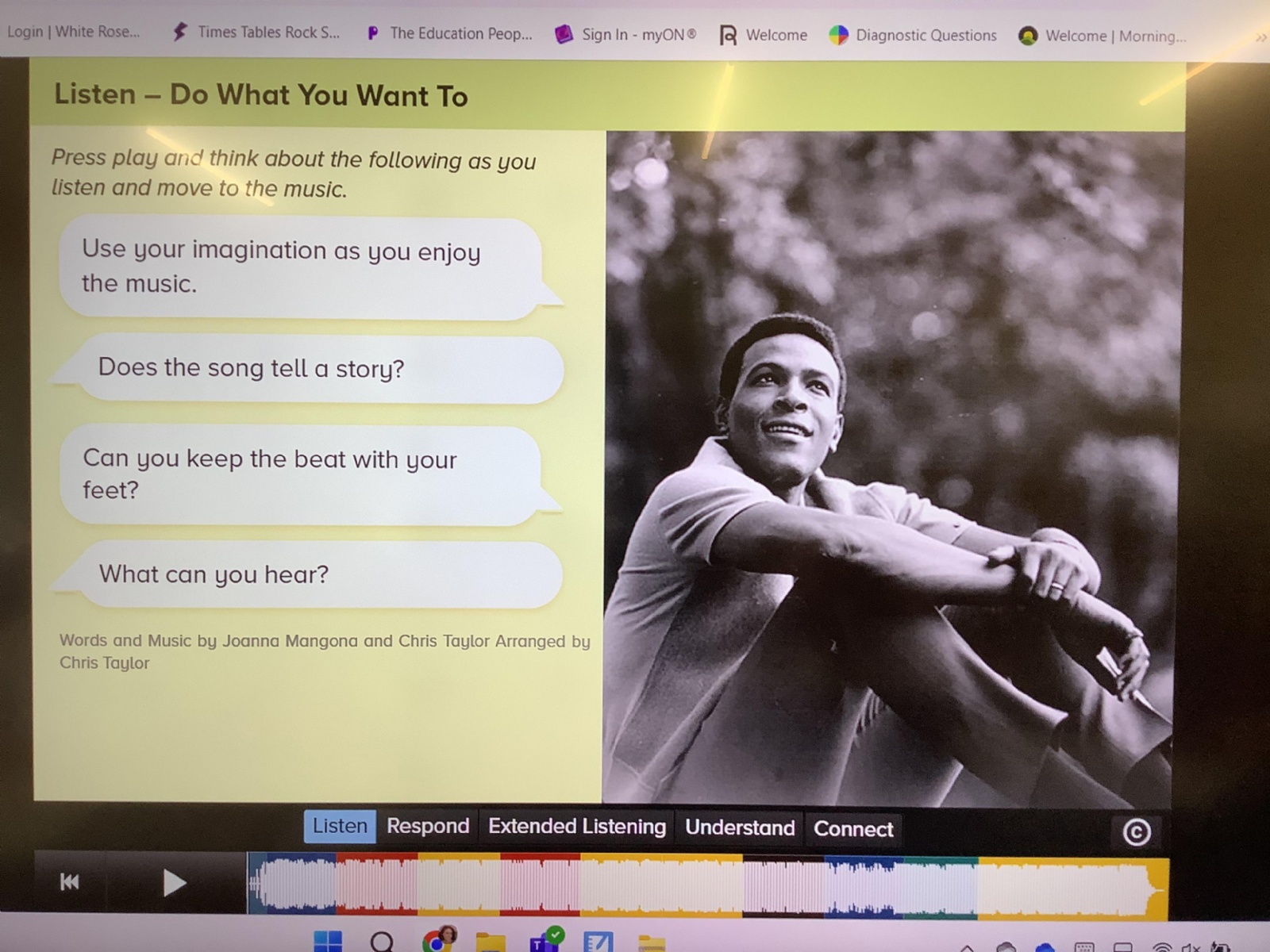Click the 'Does the song tell a story?' bubble
Screen dimensions: 1270x952
(310, 369)
